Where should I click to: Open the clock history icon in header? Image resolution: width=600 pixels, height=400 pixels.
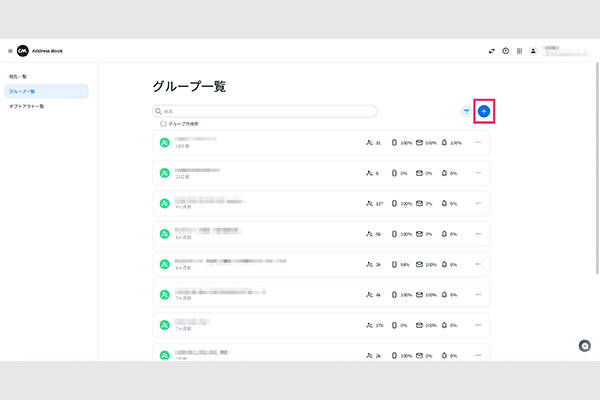tap(505, 50)
